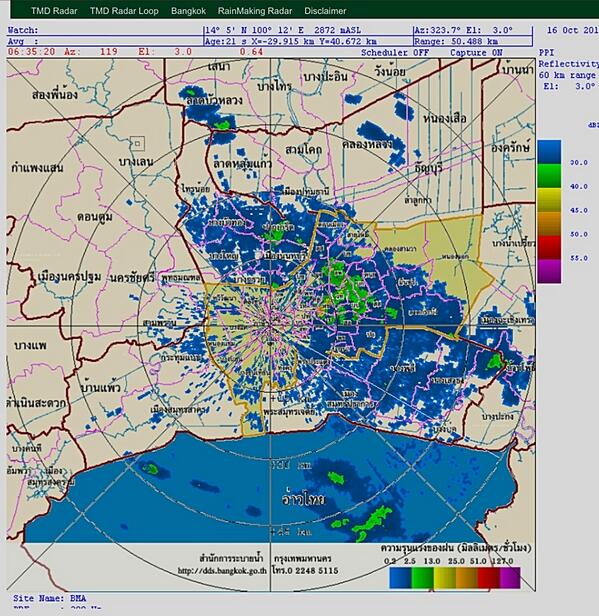Viewport: 599px width, 616px height.
Task: Click the '06:35:20' timestamp text
Action: (x=31, y=52)
